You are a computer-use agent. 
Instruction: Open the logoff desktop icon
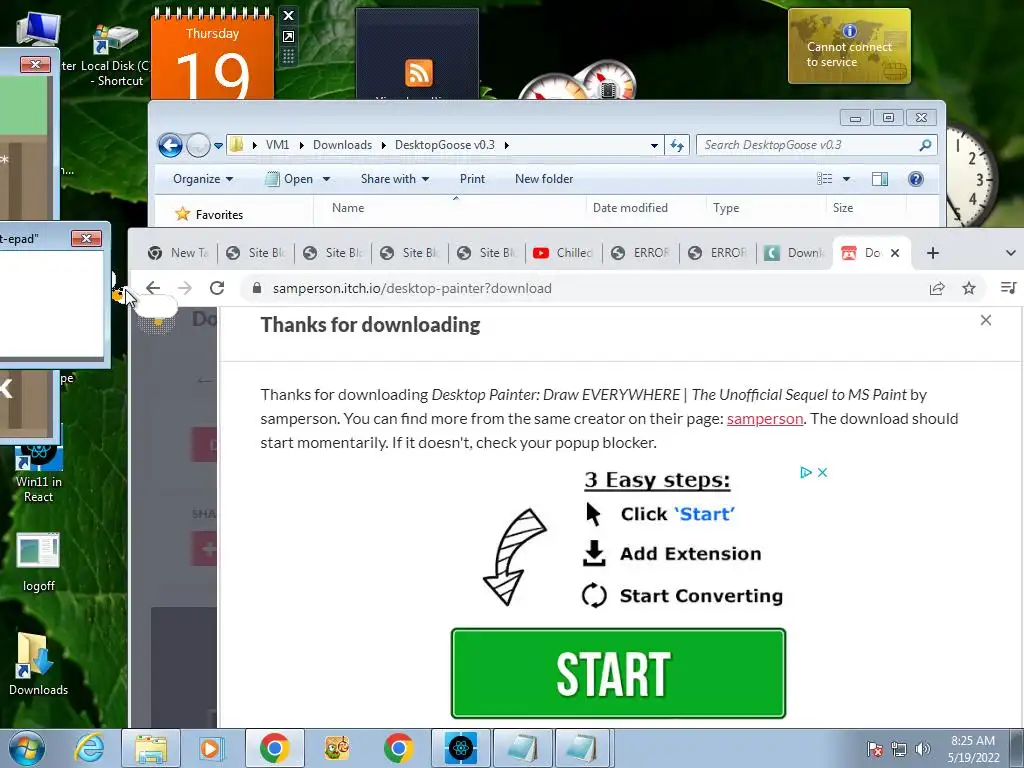(38, 562)
